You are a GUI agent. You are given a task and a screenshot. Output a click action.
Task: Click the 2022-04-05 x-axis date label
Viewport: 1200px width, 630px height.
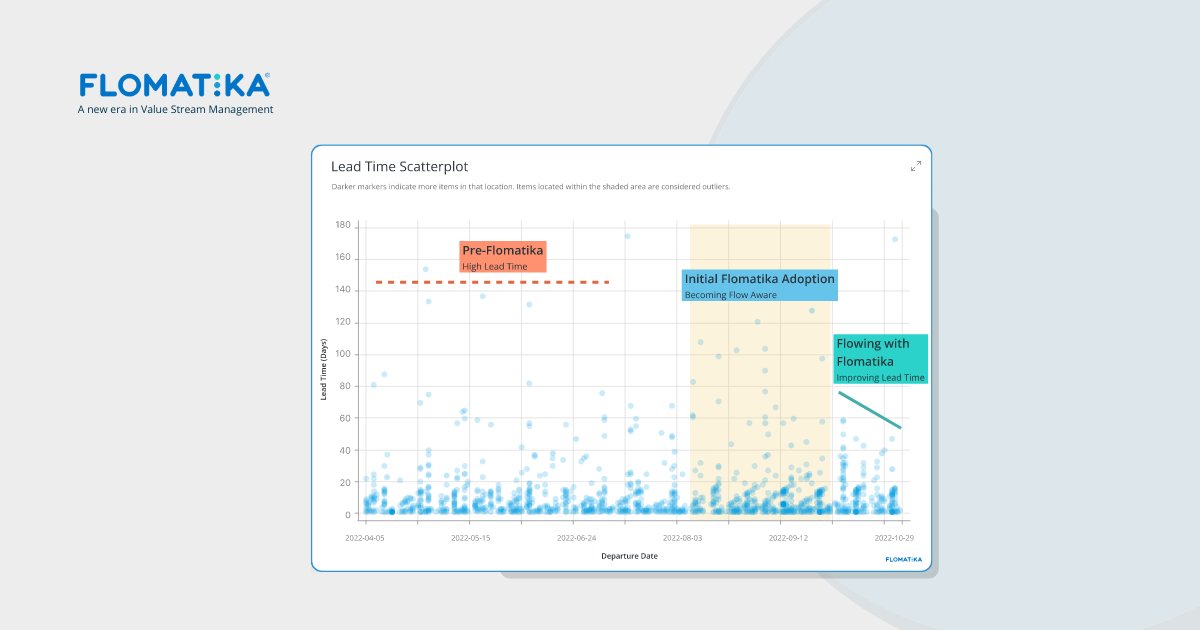pos(365,537)
